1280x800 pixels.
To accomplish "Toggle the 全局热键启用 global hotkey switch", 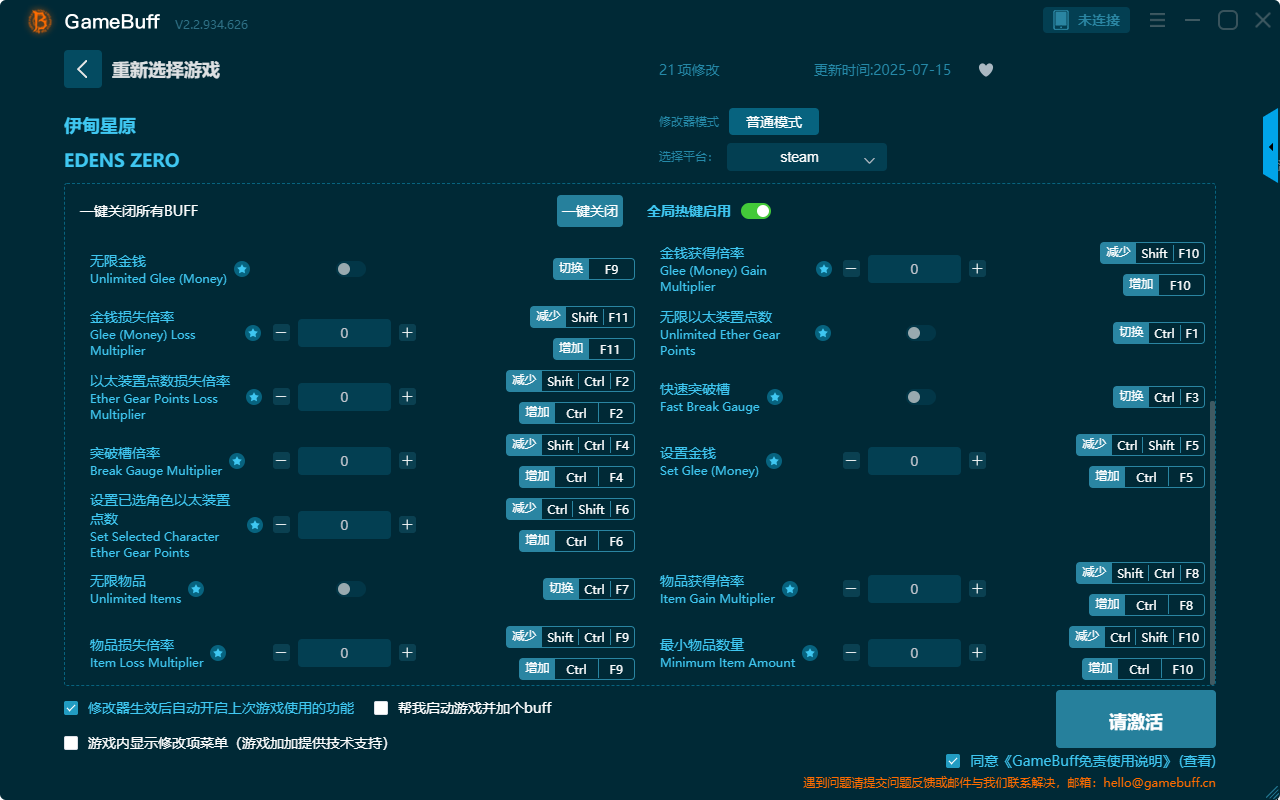I will (756, 211).
